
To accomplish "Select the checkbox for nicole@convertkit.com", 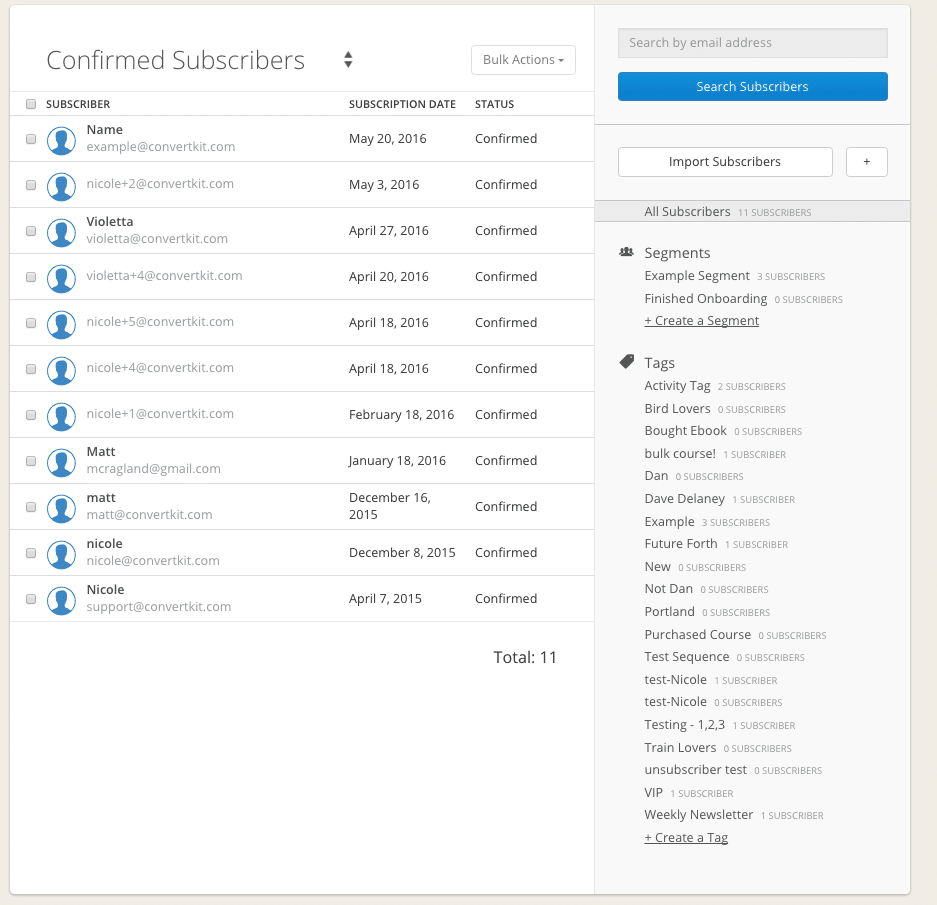I will click(x=31, y=553).
